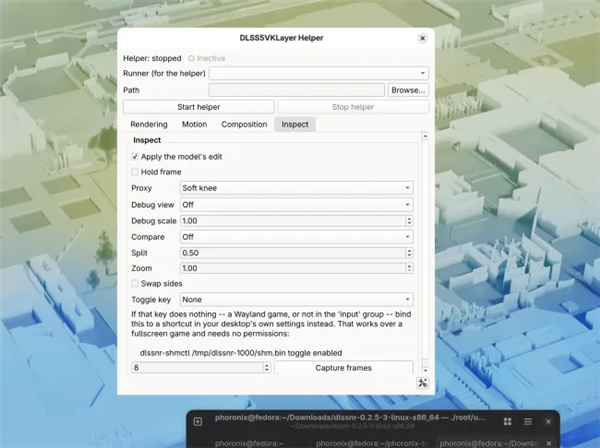Click the scroll up arrow in Inspect panel
The height and width of the screenshot is (448, 600).
click(425, 136)
